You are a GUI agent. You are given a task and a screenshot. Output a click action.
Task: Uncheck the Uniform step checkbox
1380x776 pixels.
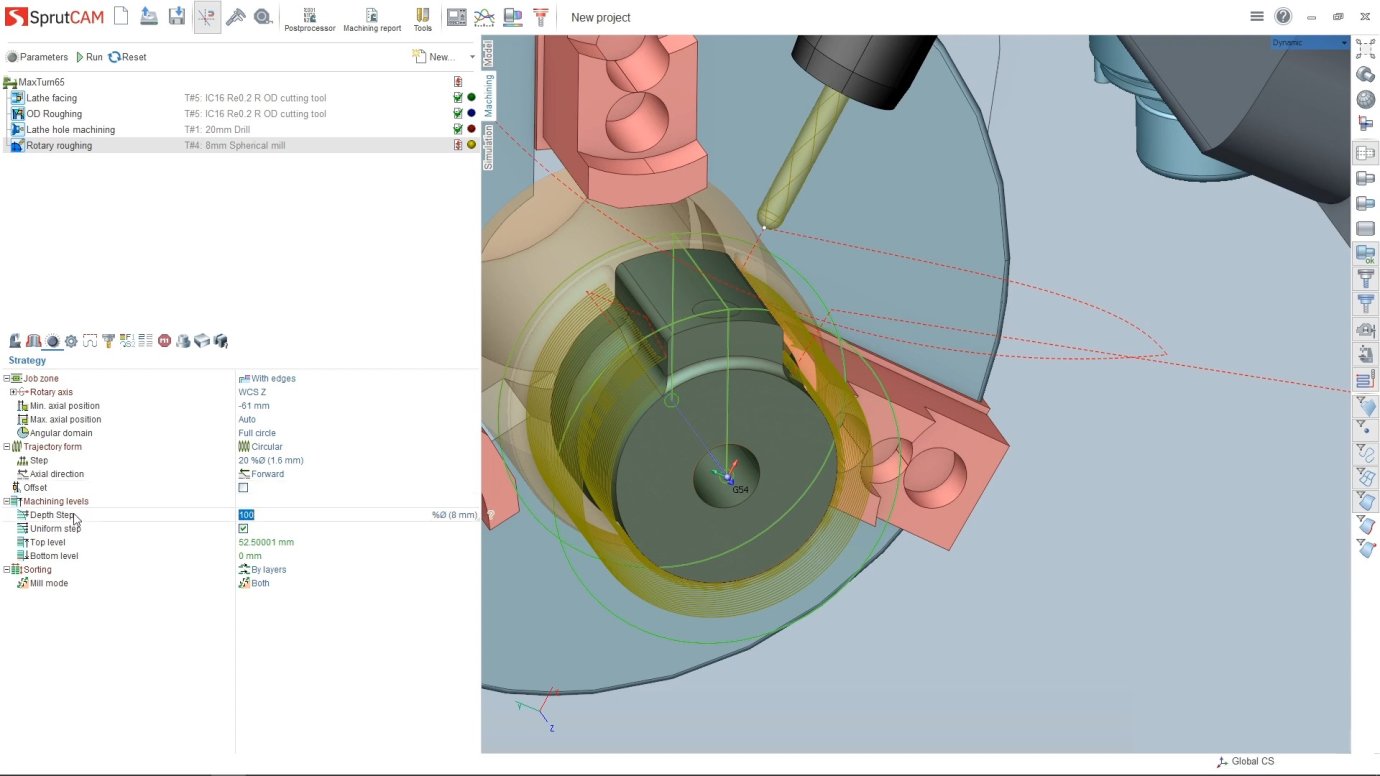point(243,528)
